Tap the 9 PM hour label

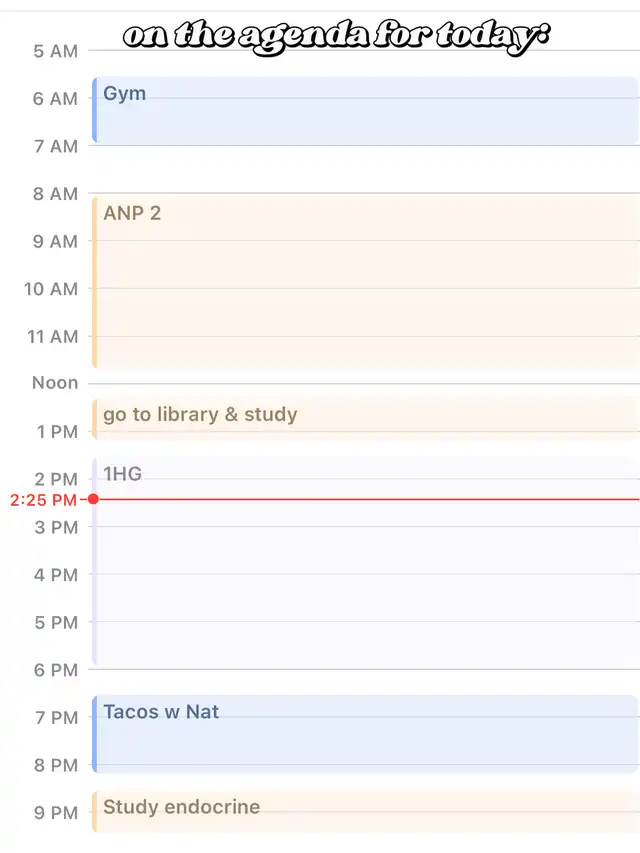pyautogui.click(x=55, y=813)
